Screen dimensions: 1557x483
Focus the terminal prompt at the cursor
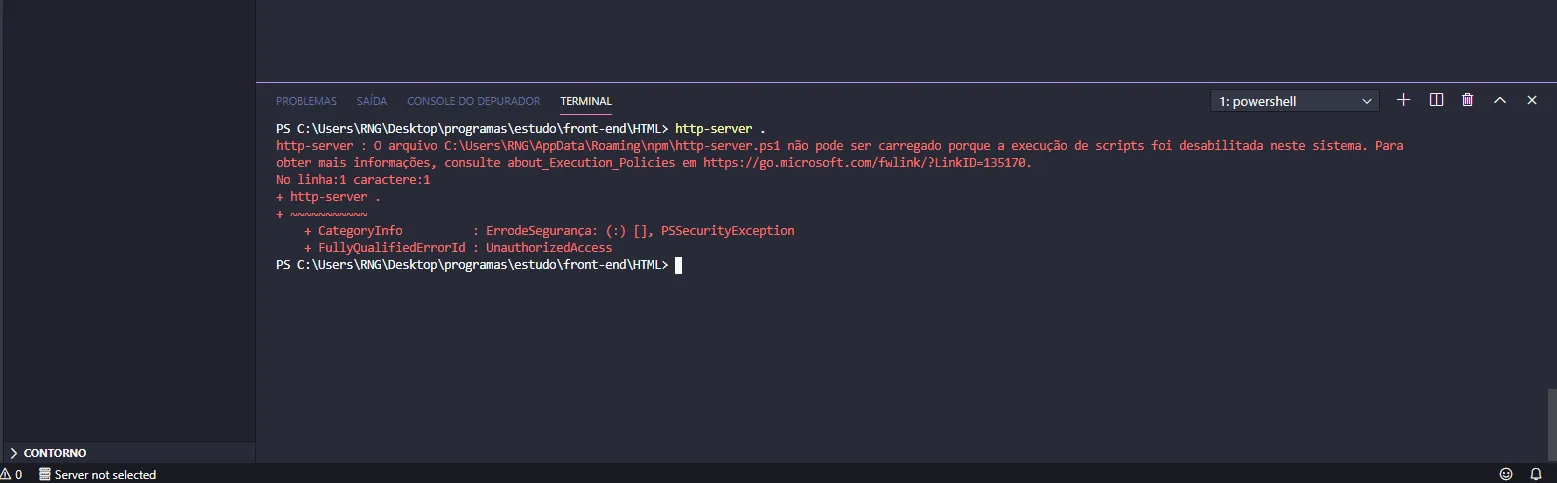coord(678,265)
